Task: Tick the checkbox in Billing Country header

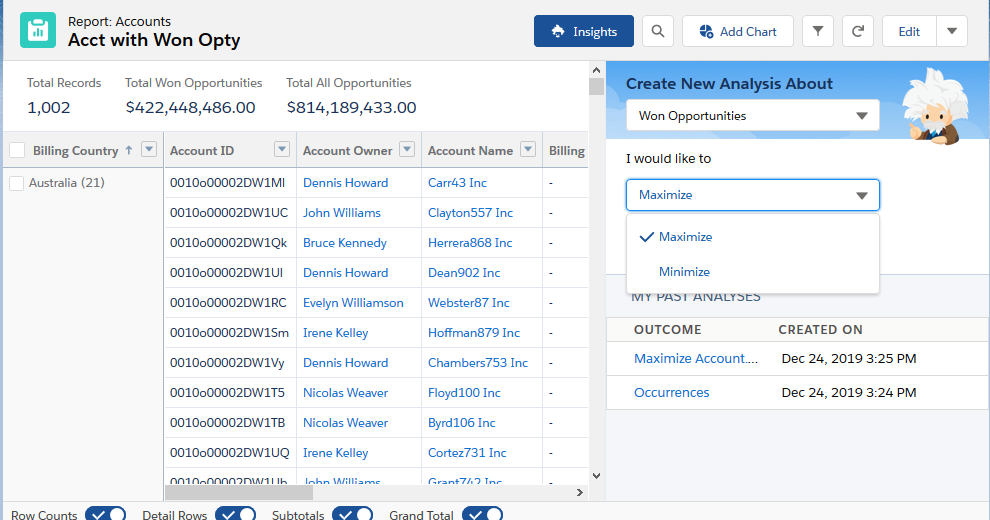Action: (18, 150)
